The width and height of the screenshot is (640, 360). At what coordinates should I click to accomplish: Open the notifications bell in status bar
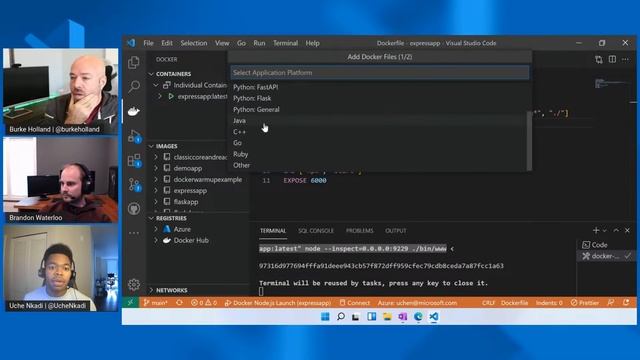click(626, 302)
